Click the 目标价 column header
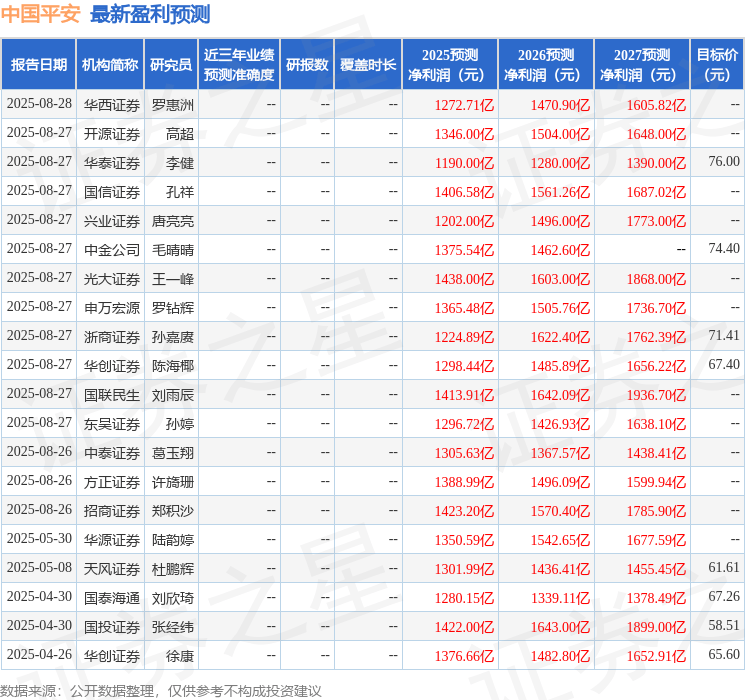 [717, 65]
